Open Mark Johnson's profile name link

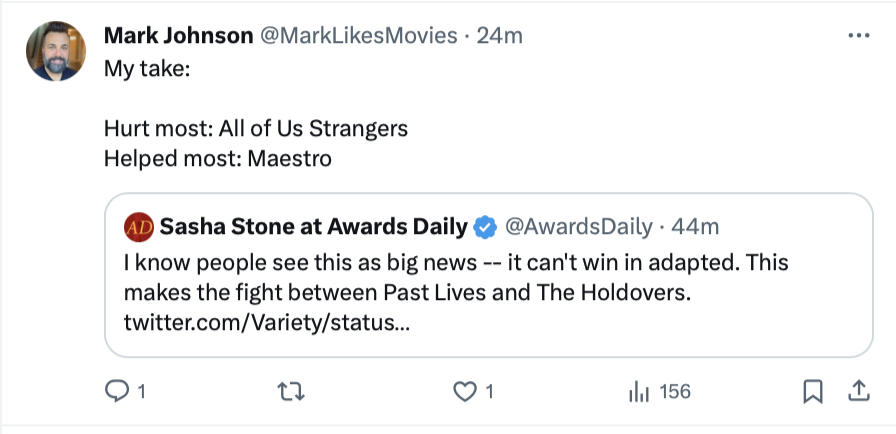coord(178,36)
